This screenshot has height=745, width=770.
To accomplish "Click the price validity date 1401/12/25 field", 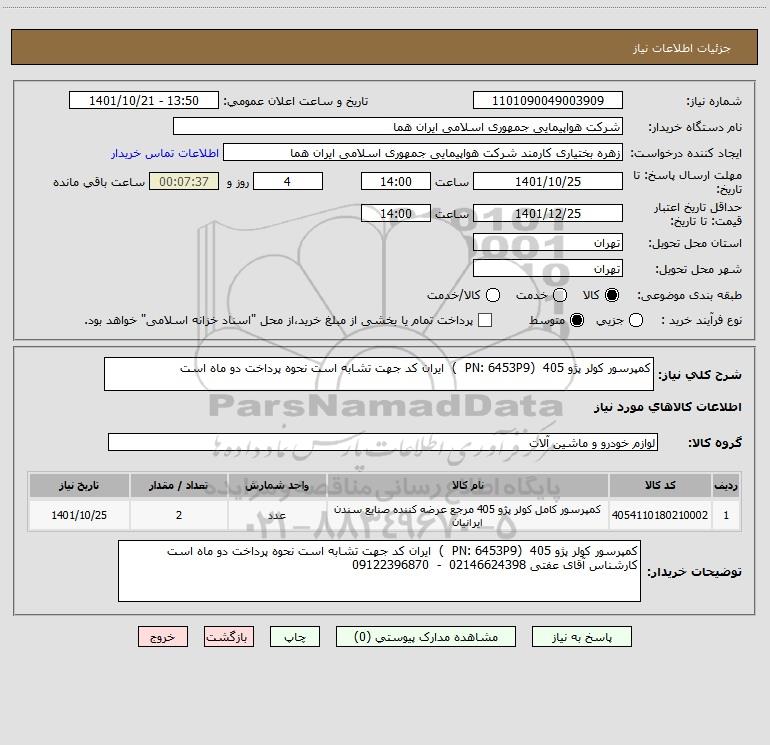I will [x=548, y=214].
